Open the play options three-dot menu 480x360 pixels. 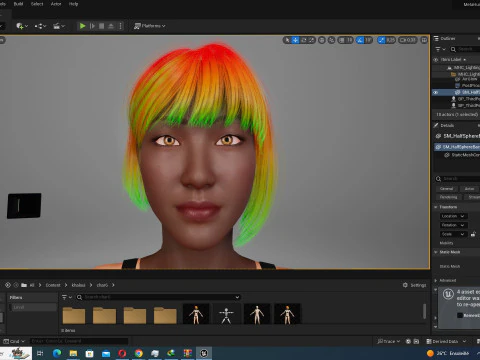[120, 26]
